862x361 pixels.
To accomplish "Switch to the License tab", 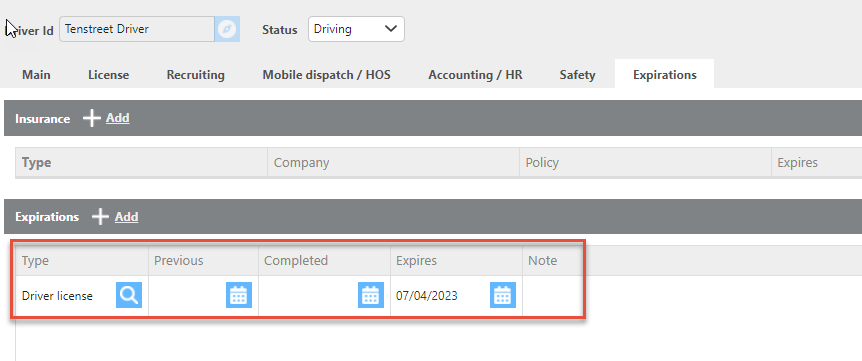I will [x=108, y=75].
